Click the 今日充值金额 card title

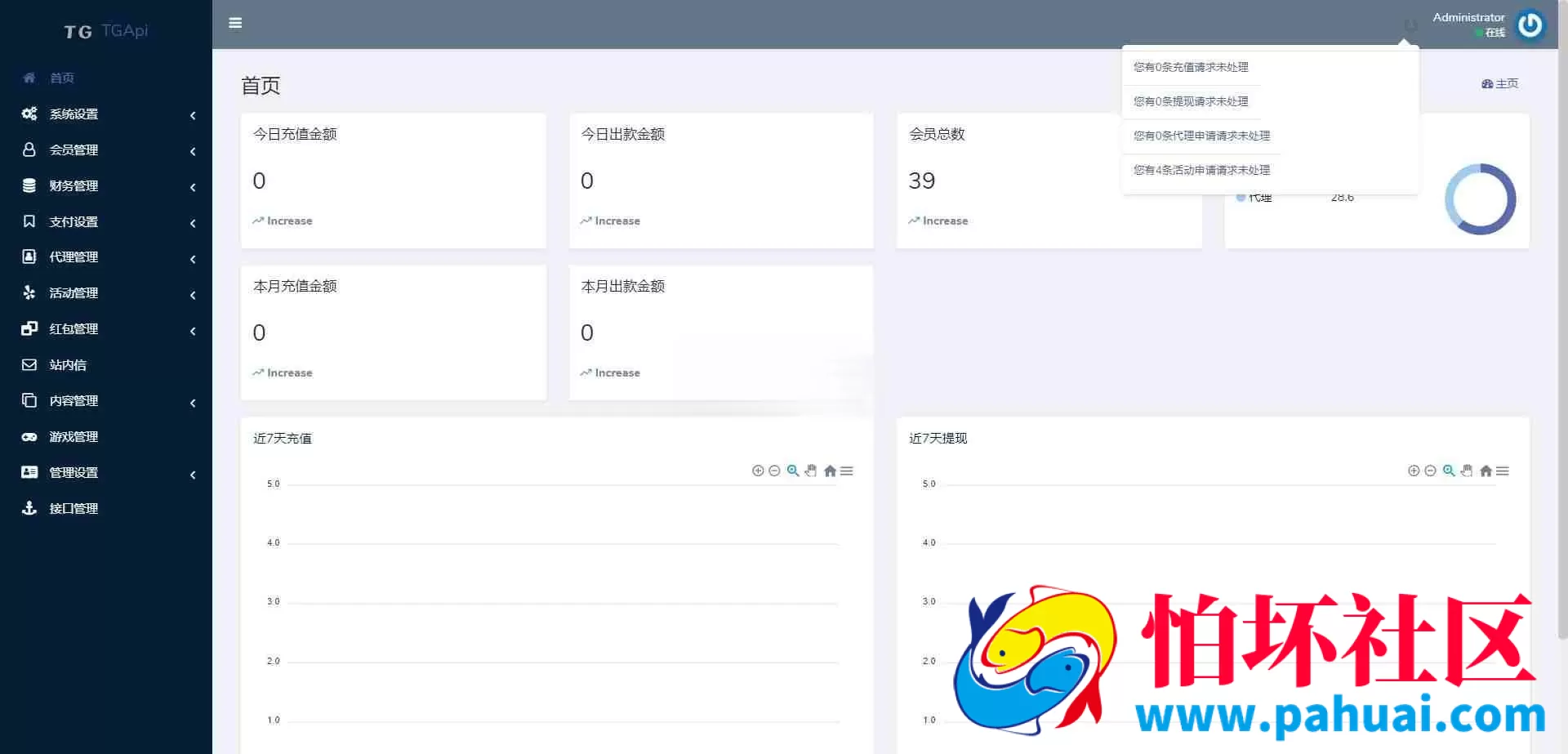295,134
